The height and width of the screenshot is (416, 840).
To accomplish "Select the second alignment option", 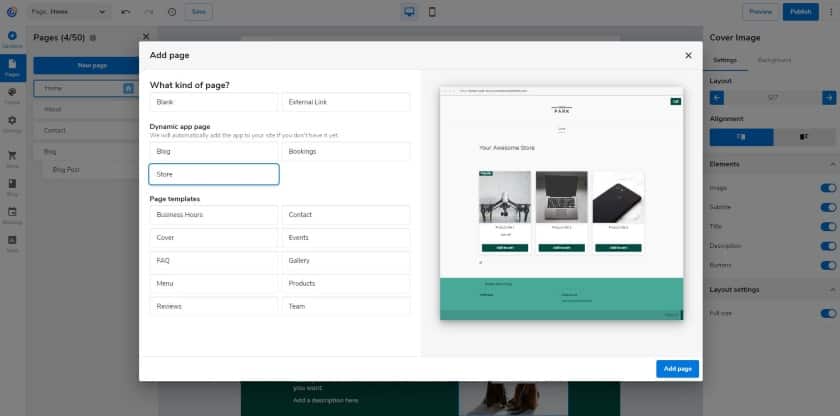I will tap(804, 137).
